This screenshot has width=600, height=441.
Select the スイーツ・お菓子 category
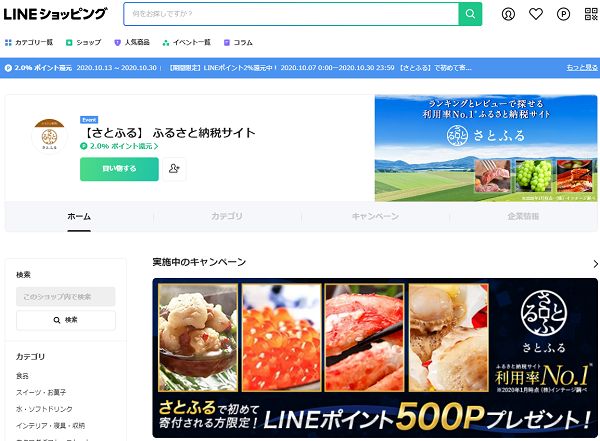click(41, 392)
